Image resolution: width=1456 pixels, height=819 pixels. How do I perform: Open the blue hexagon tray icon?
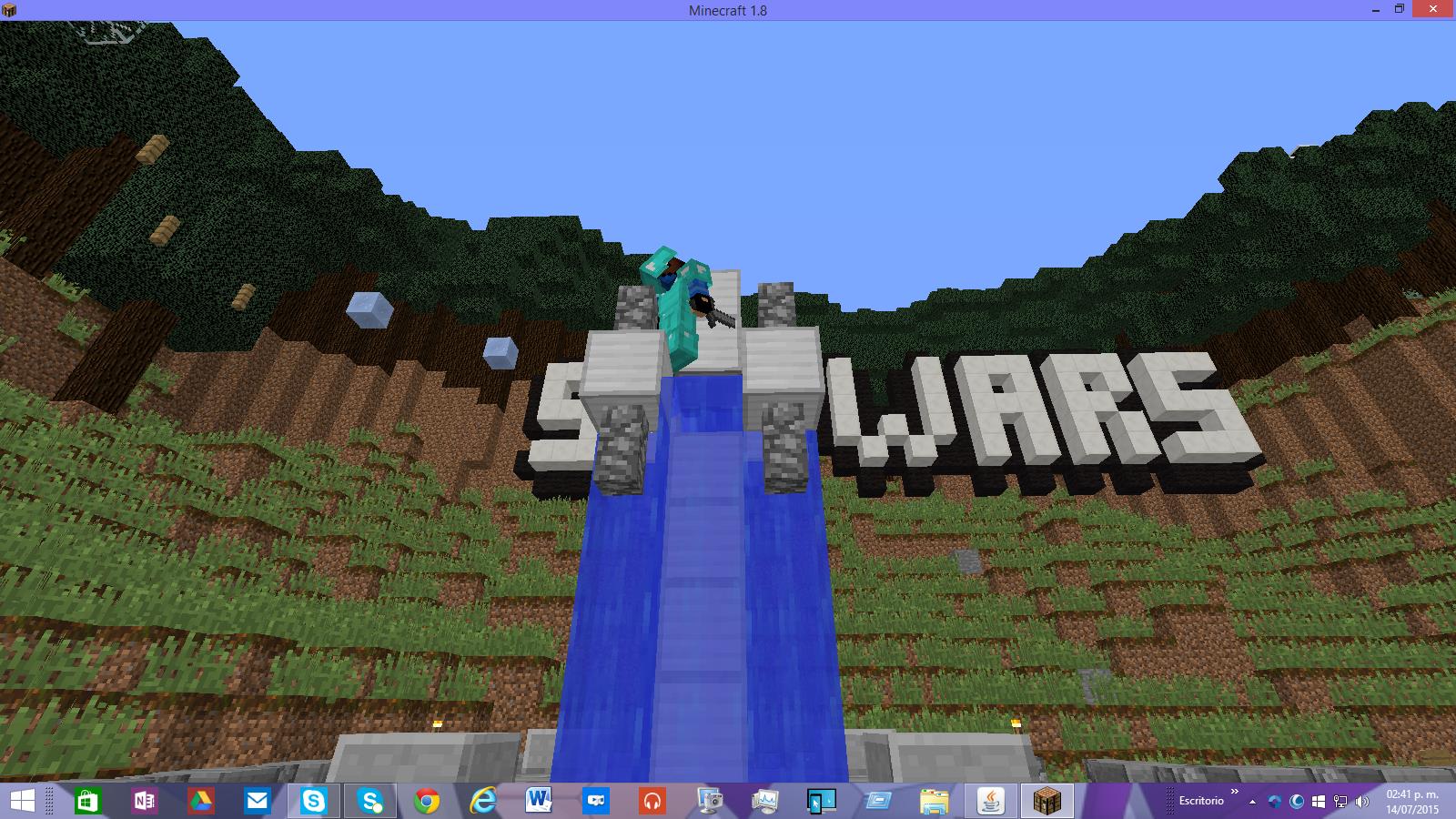click(1275, 802)
